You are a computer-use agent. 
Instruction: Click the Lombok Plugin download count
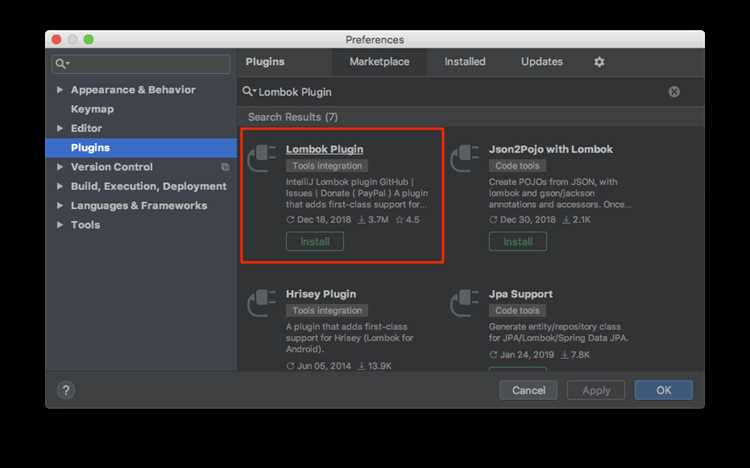click(374, 220)
